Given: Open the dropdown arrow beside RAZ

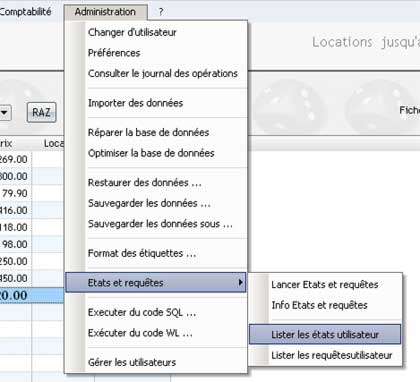Looking at the screenshot, I should [x=5, y=112].
